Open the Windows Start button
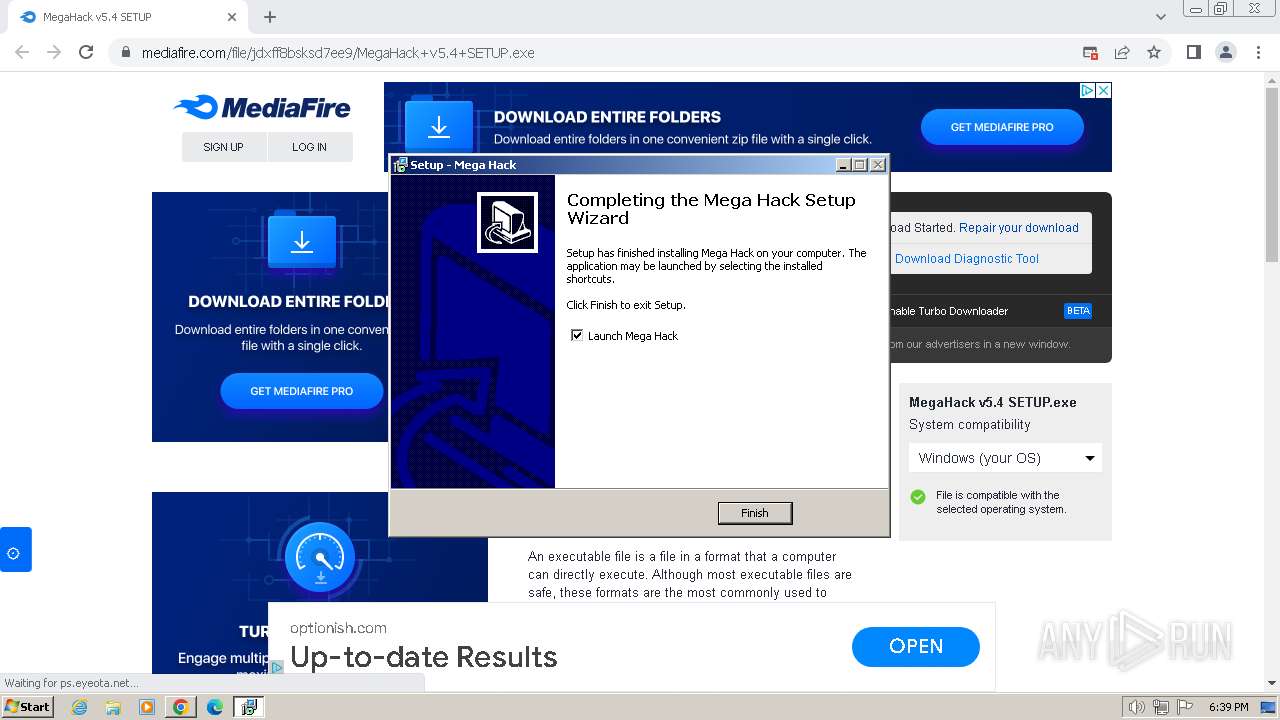The width and height of the screenshot is (1280, 720). pos(28,707)
